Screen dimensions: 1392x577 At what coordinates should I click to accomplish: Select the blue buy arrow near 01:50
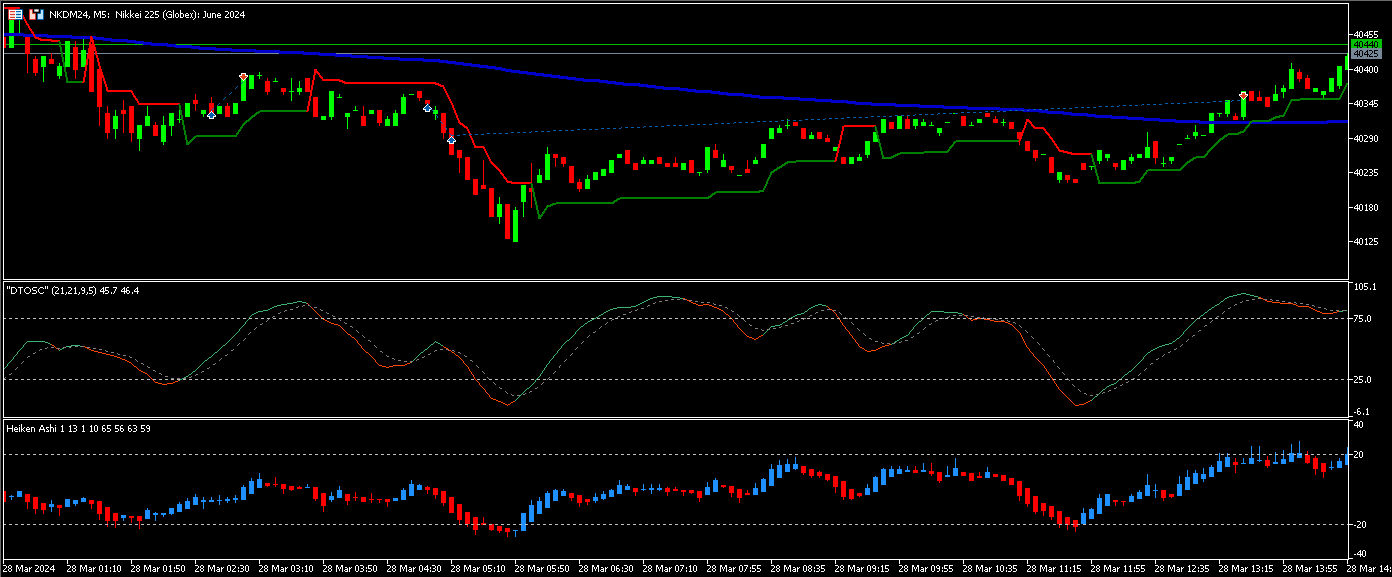click(211, 115)
